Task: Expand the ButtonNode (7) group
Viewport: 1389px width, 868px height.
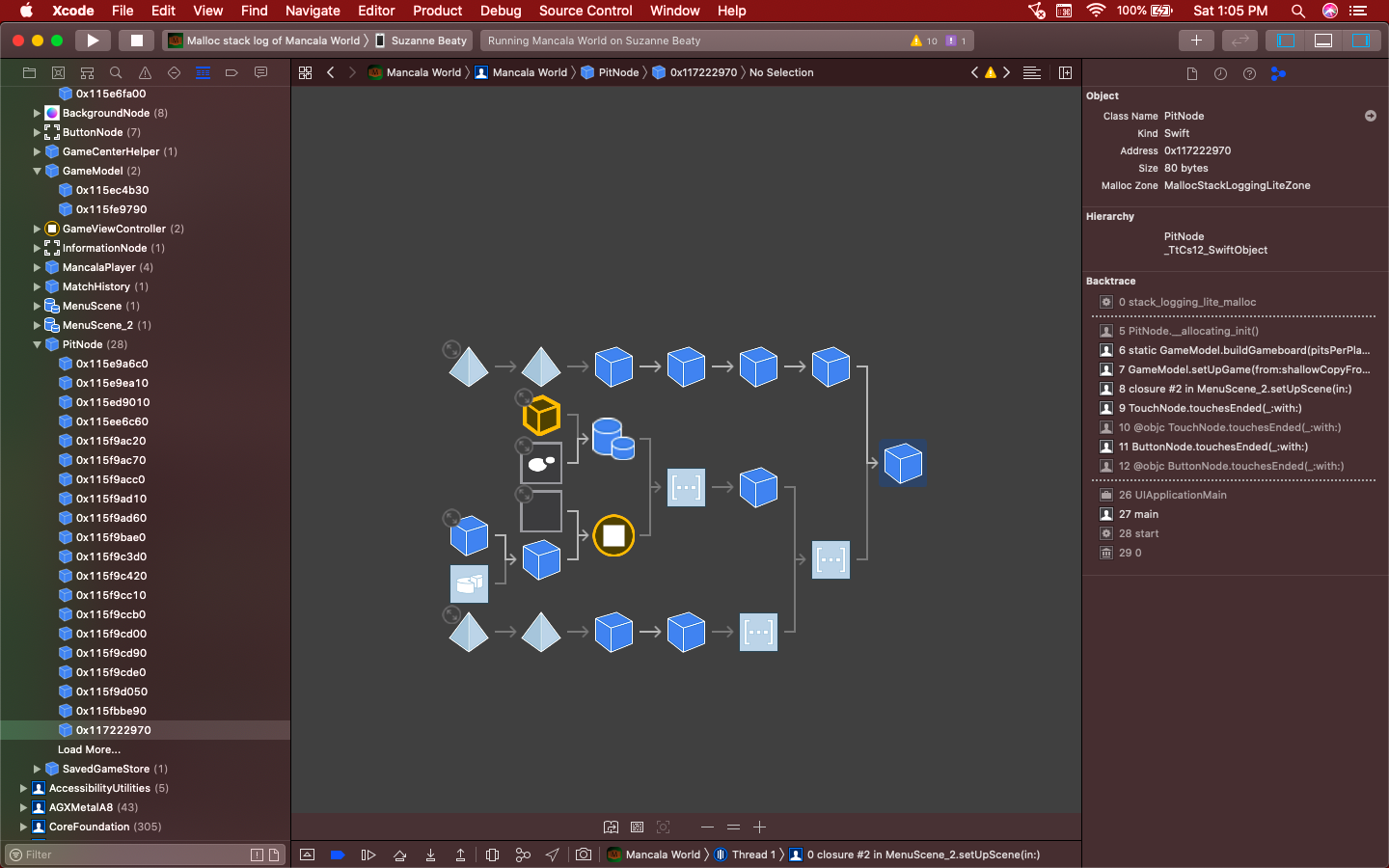Action: tap(37, 132)
